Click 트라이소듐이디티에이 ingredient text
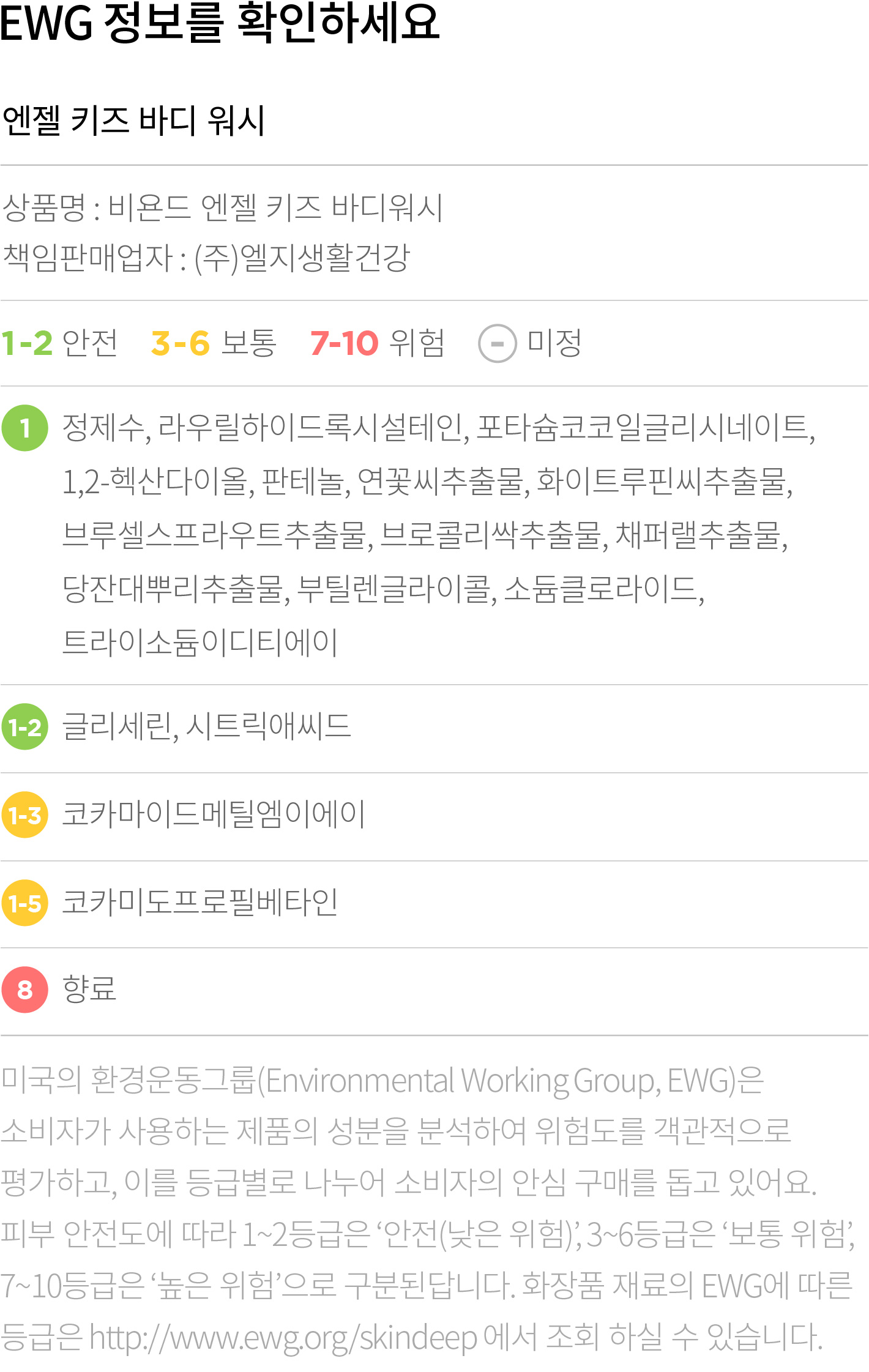 point(200,643)
